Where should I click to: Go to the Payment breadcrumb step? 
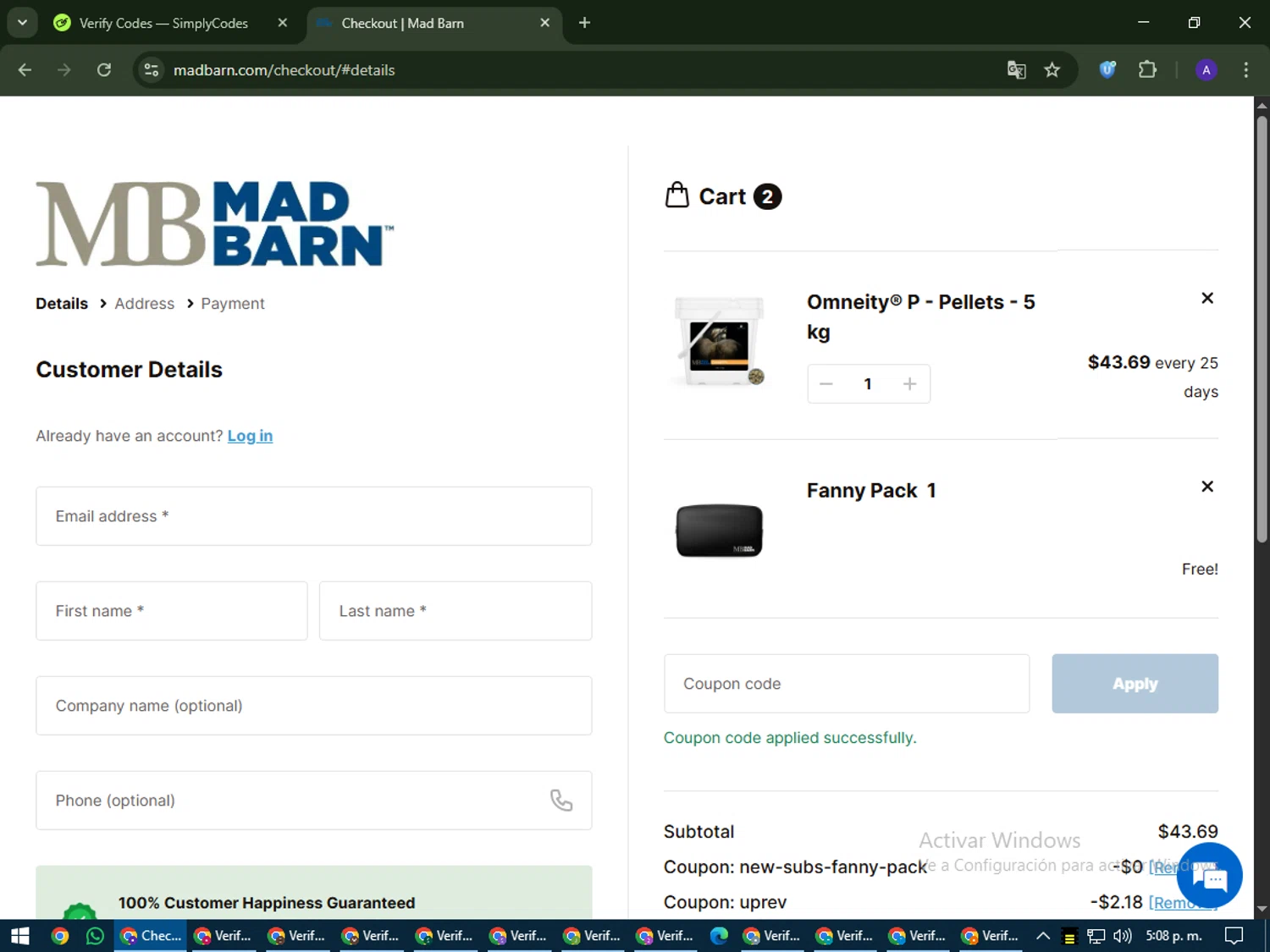233,304
